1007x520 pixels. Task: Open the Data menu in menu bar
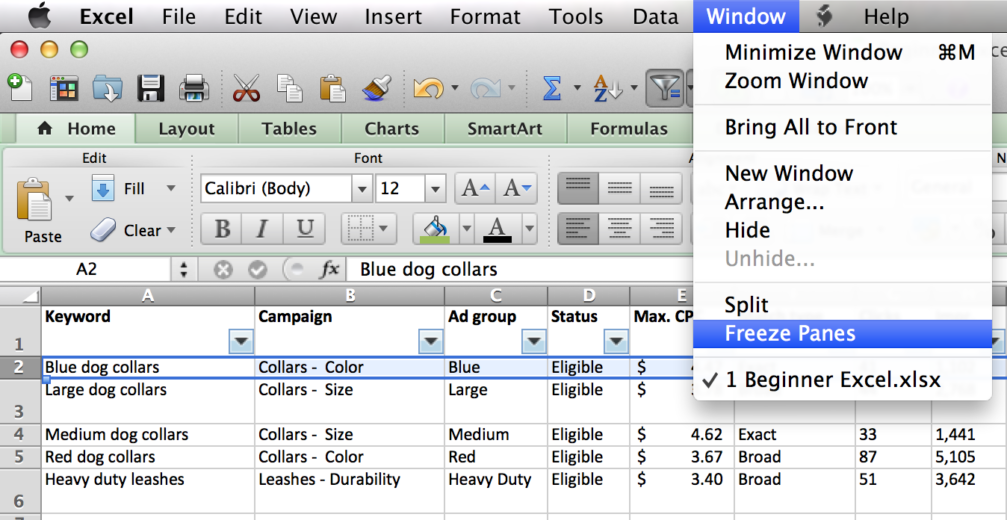(655, 17)
